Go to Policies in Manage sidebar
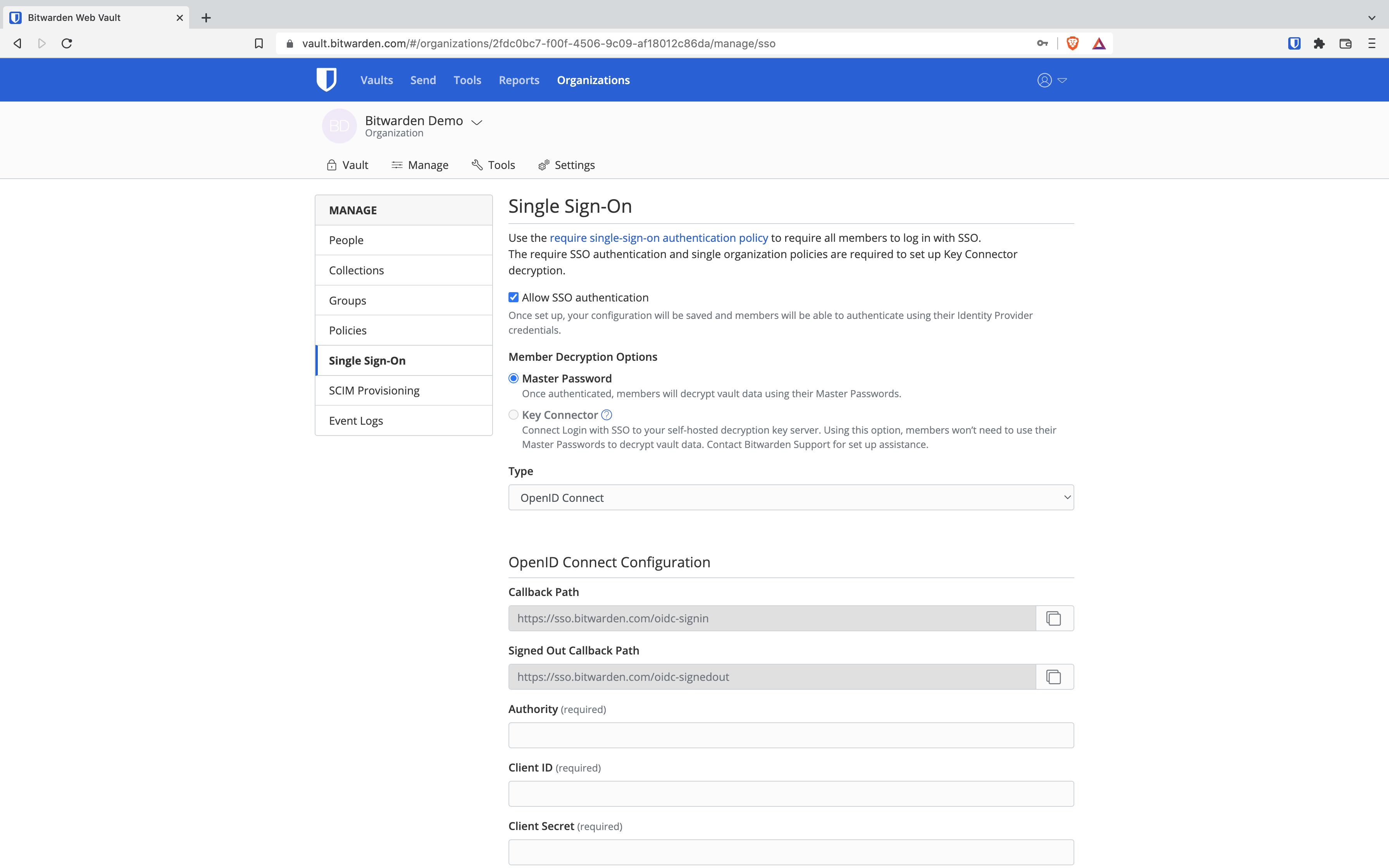 348,330
